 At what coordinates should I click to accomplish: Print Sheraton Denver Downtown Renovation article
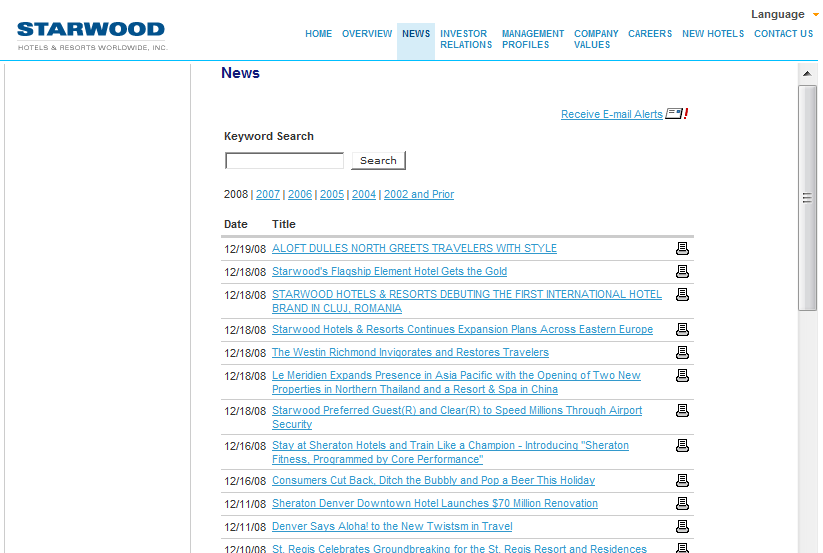(682, 504)
